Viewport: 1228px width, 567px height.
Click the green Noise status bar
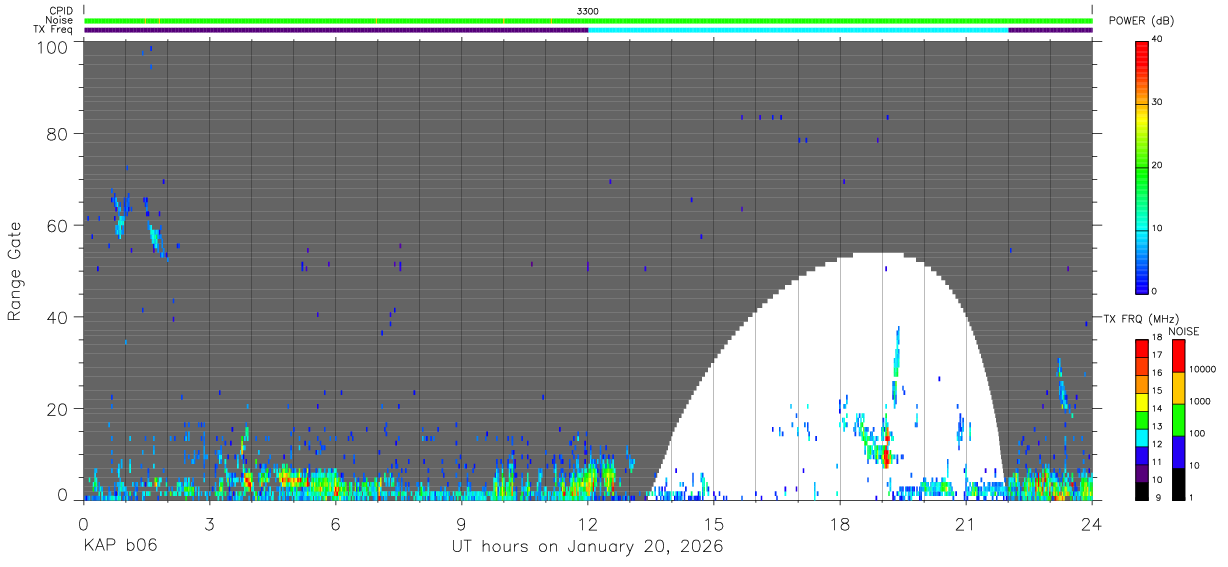click(x=588, y=20)
